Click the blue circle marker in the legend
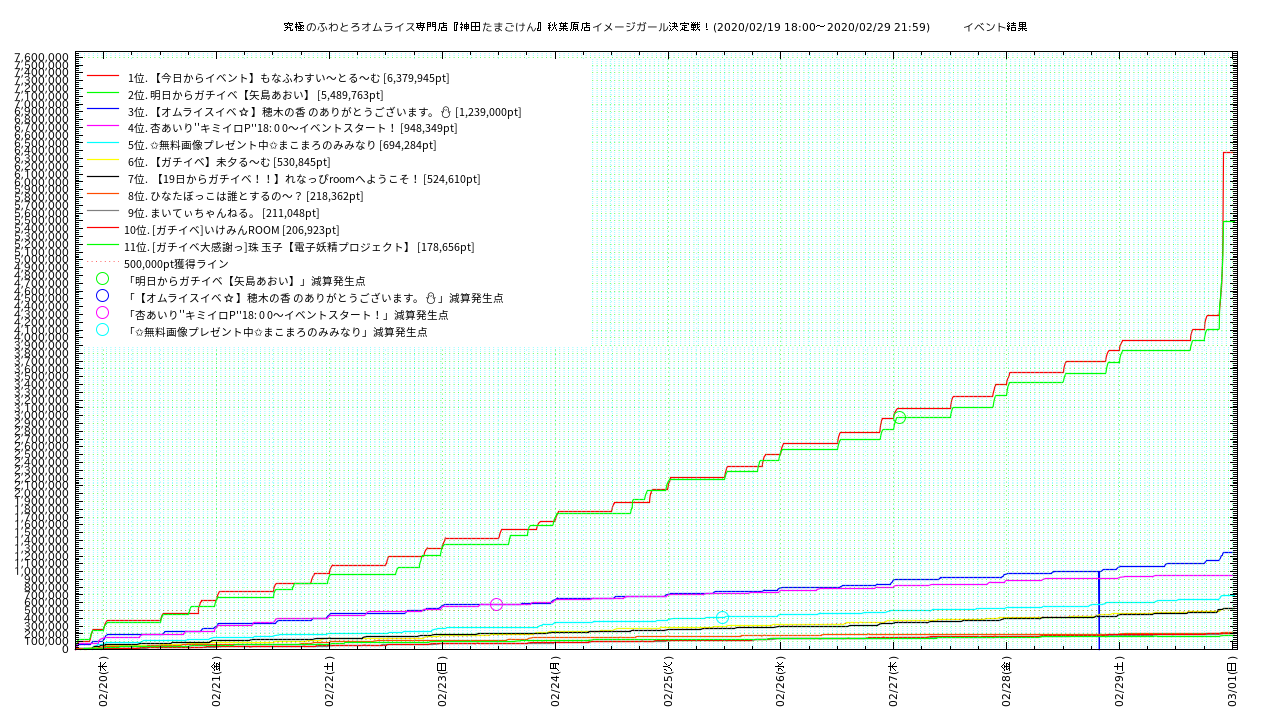 102,296
